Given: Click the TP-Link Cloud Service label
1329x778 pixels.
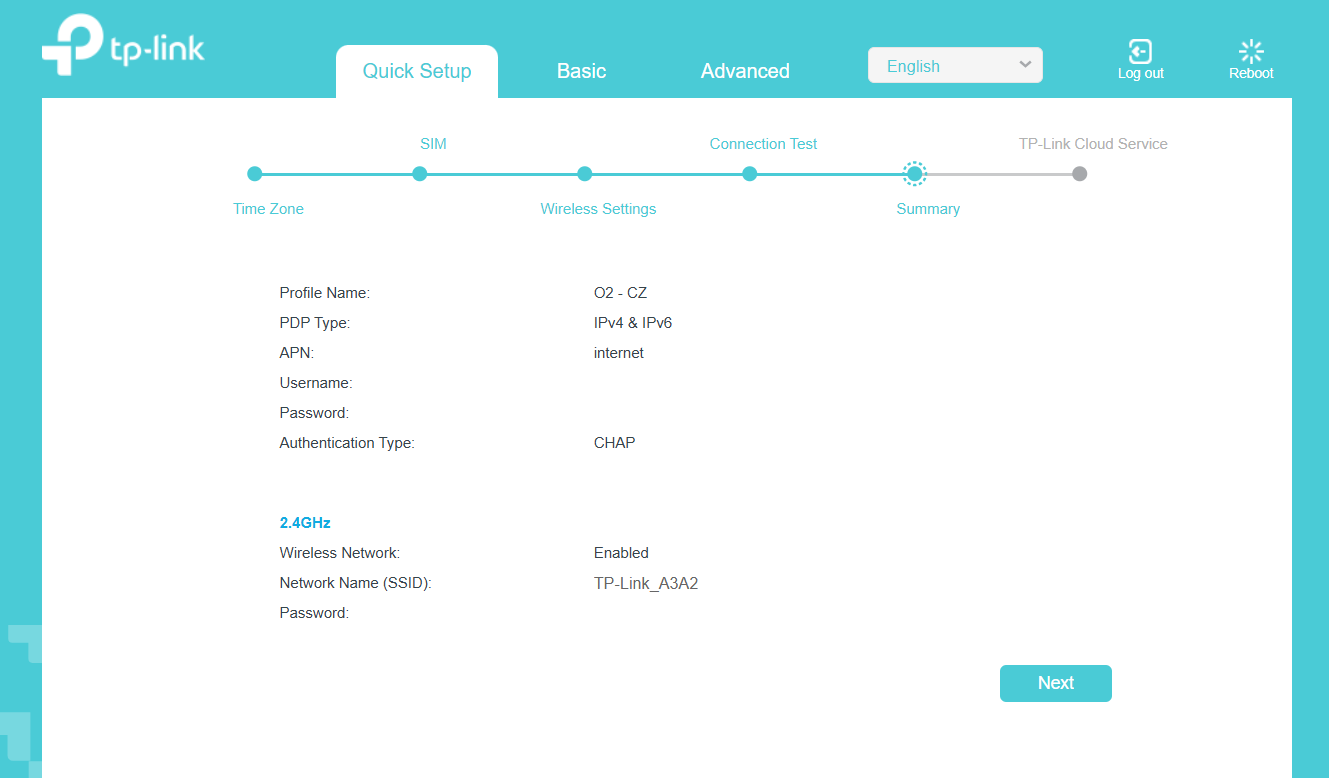Looking at the screenshot, I should 1093,144.
